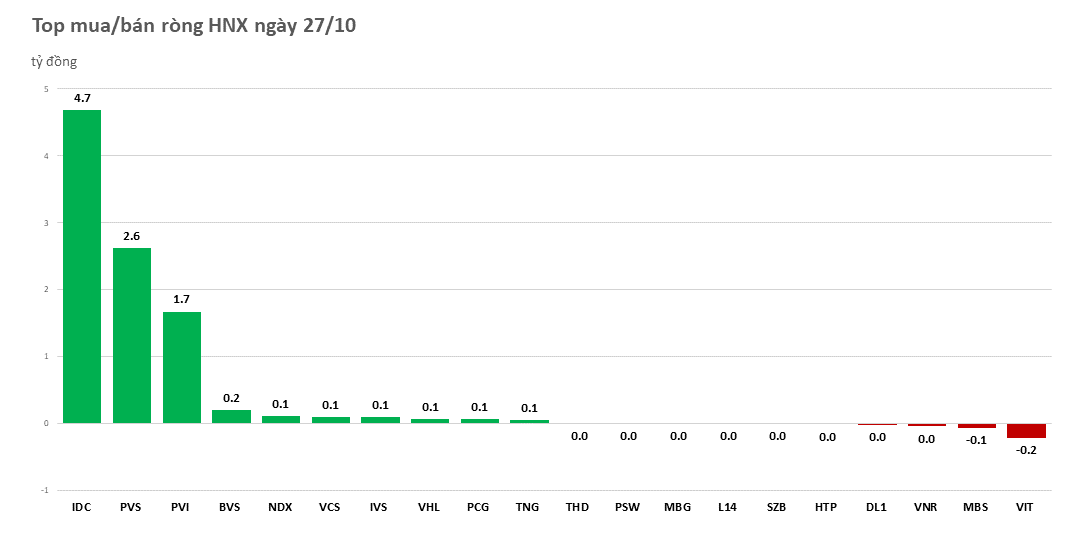Select the 'tỷ đồng' unit label

[54, 62]
